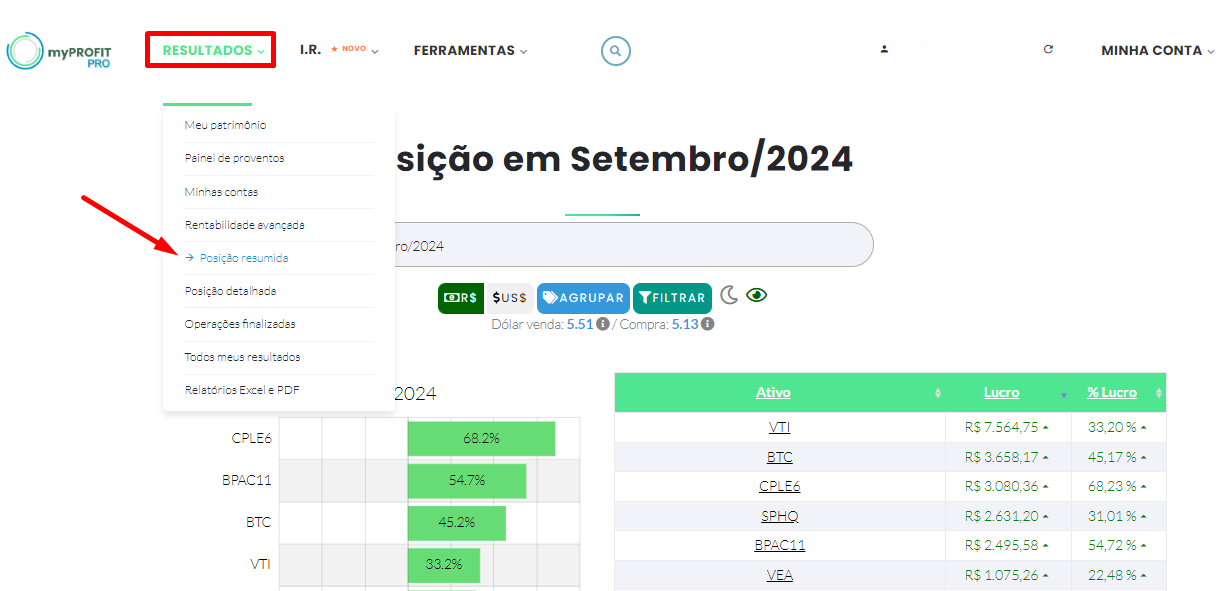Viewport: 1221px width, 591px height.
Task: Open the Minha Conta dropdown
Action: [1158, 50]
